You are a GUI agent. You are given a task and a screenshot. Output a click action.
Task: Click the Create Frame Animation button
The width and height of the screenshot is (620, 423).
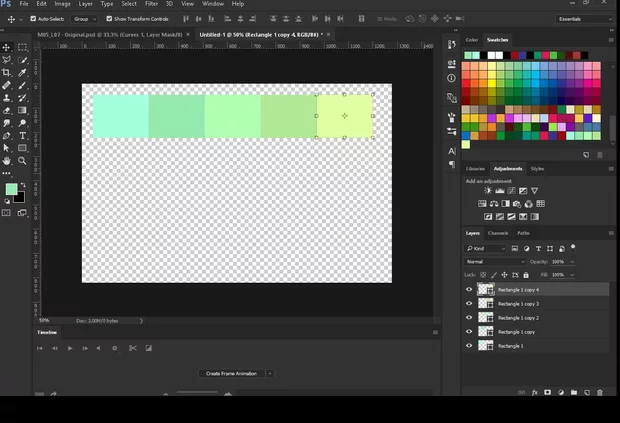[231, 373]
